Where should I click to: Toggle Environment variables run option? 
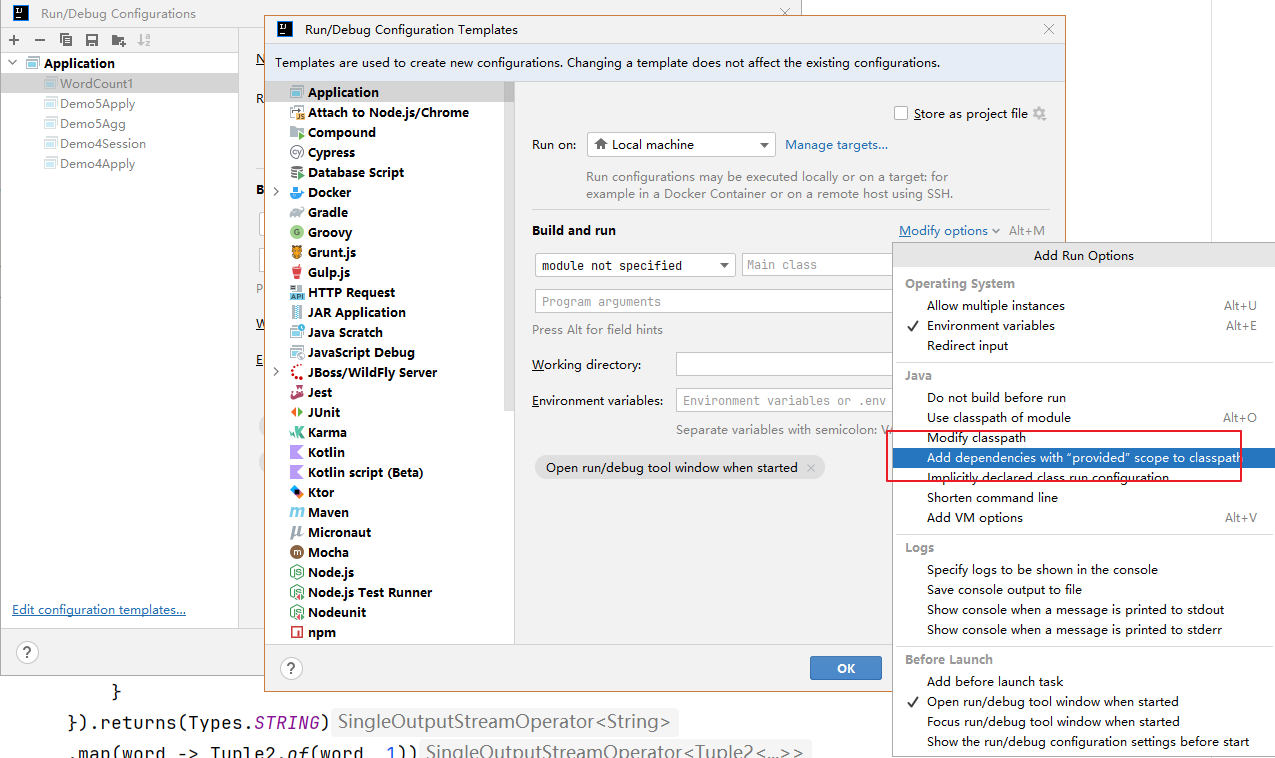tap(1083, 326)
